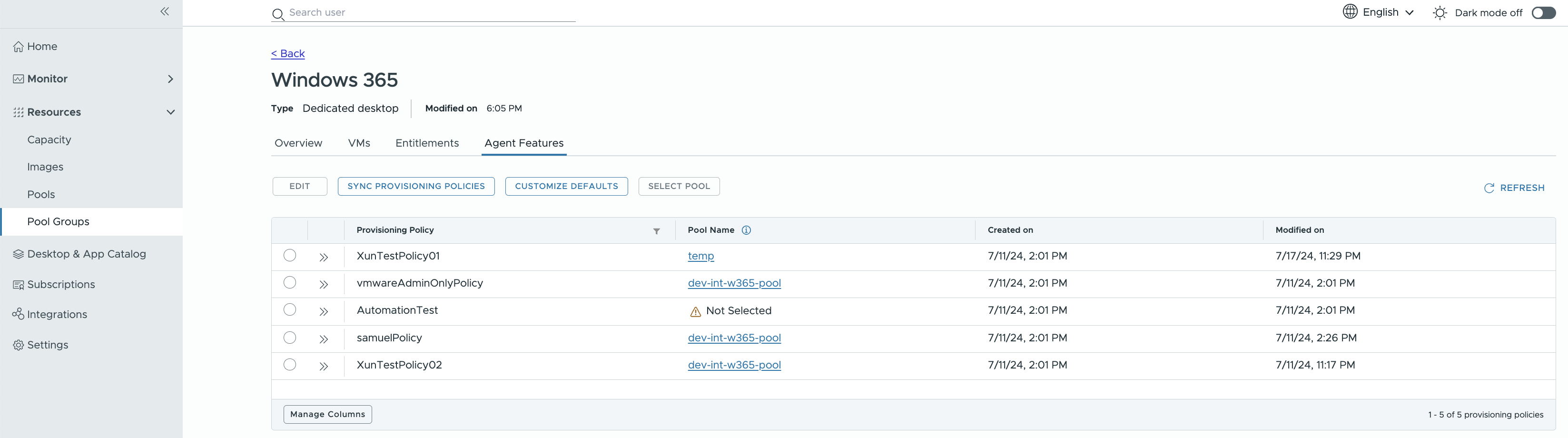Switch to the Entitlements tab
1568x438 pixels.
(x=427, y=143)
